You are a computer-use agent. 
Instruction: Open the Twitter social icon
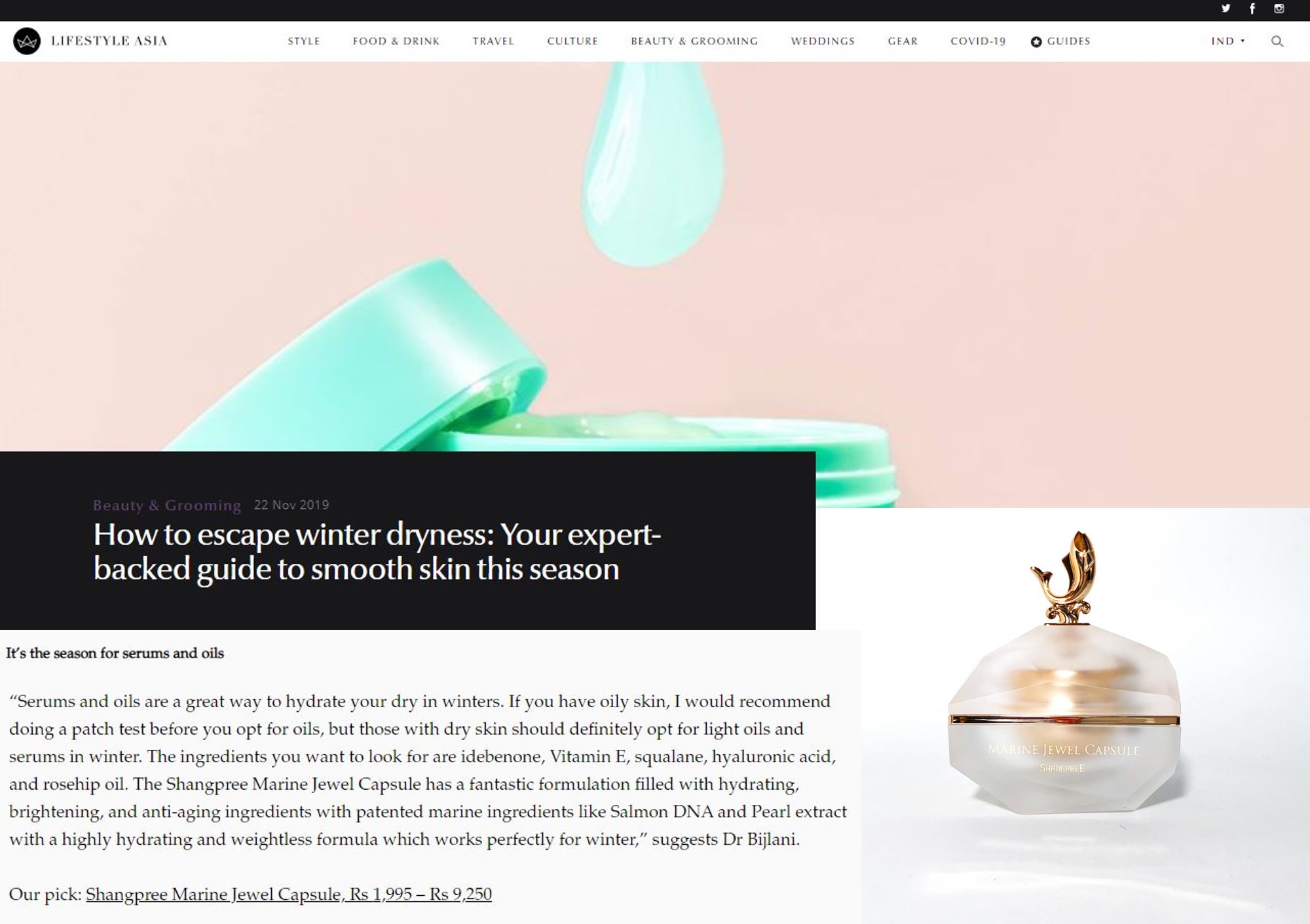(x=1226, y=9)
